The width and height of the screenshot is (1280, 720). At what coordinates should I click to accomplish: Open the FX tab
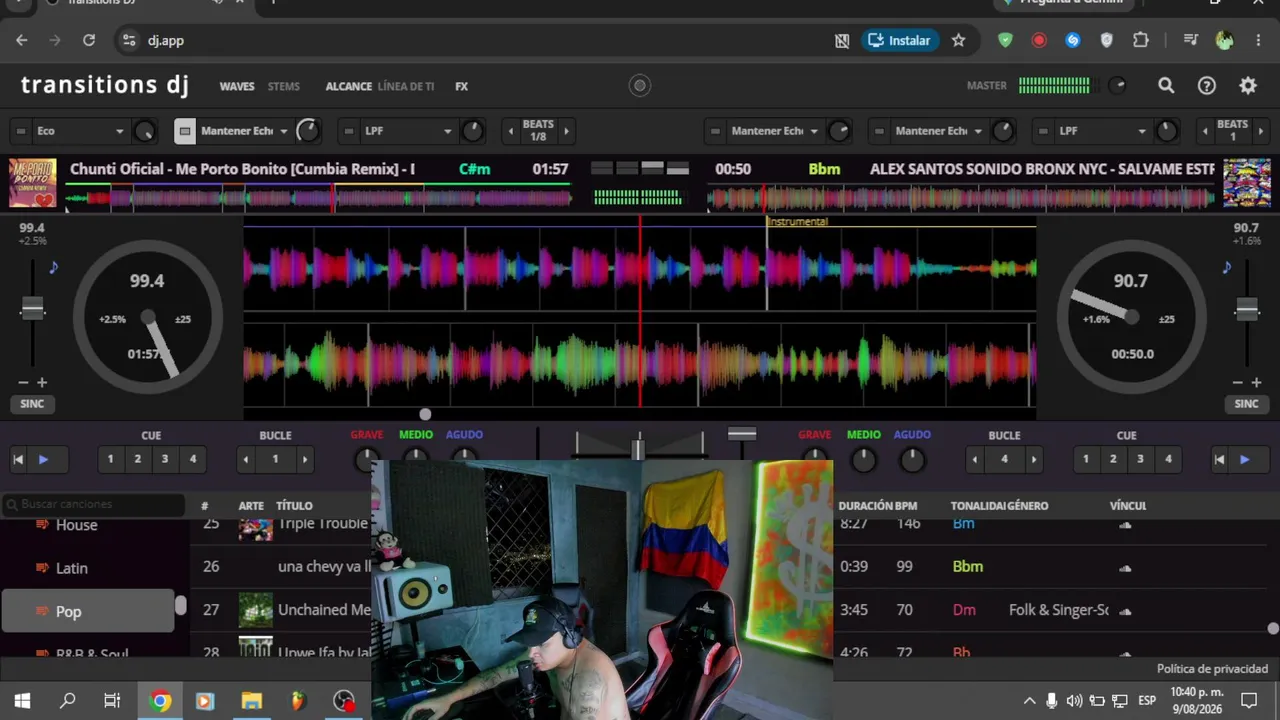point(461,87)
